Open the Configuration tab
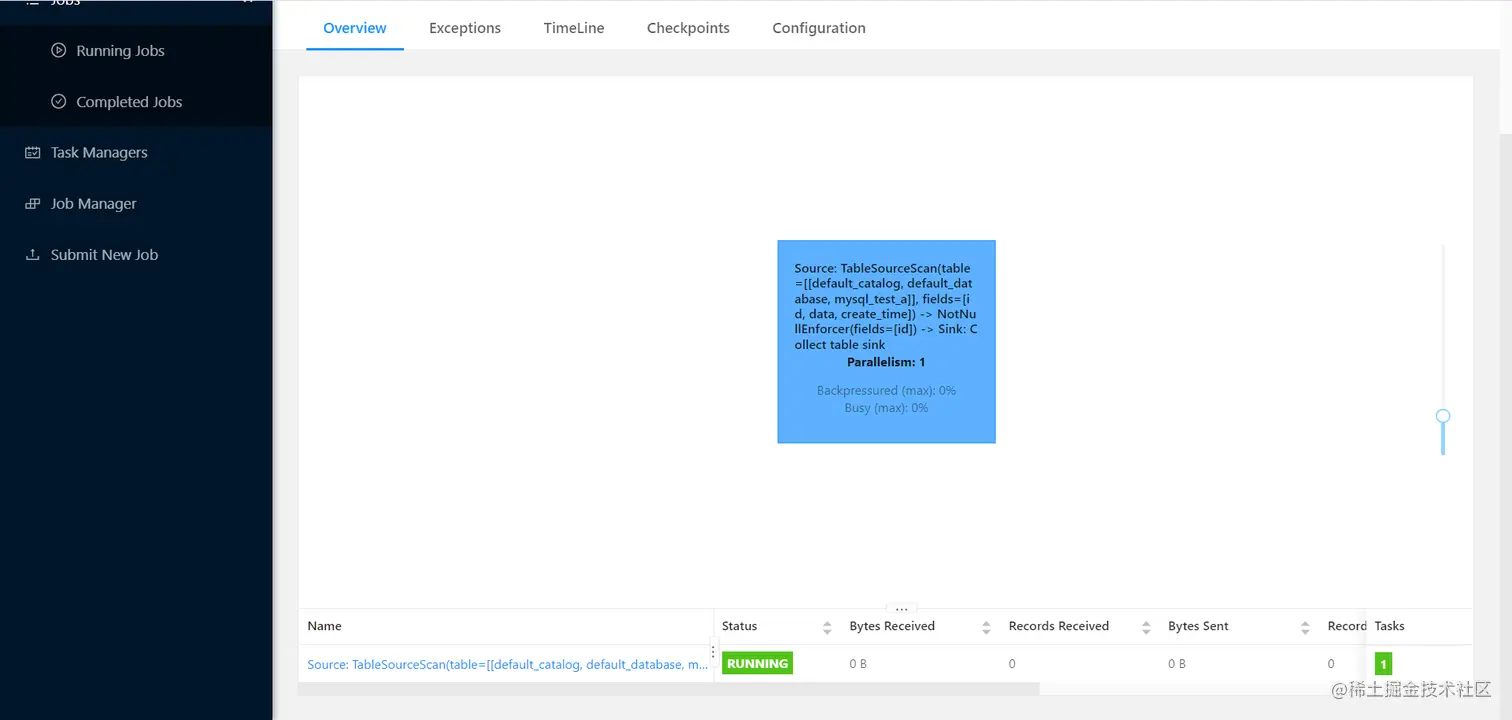Image resolution: width=1512 pixels, height=720 pixels. tap(819, 28)
